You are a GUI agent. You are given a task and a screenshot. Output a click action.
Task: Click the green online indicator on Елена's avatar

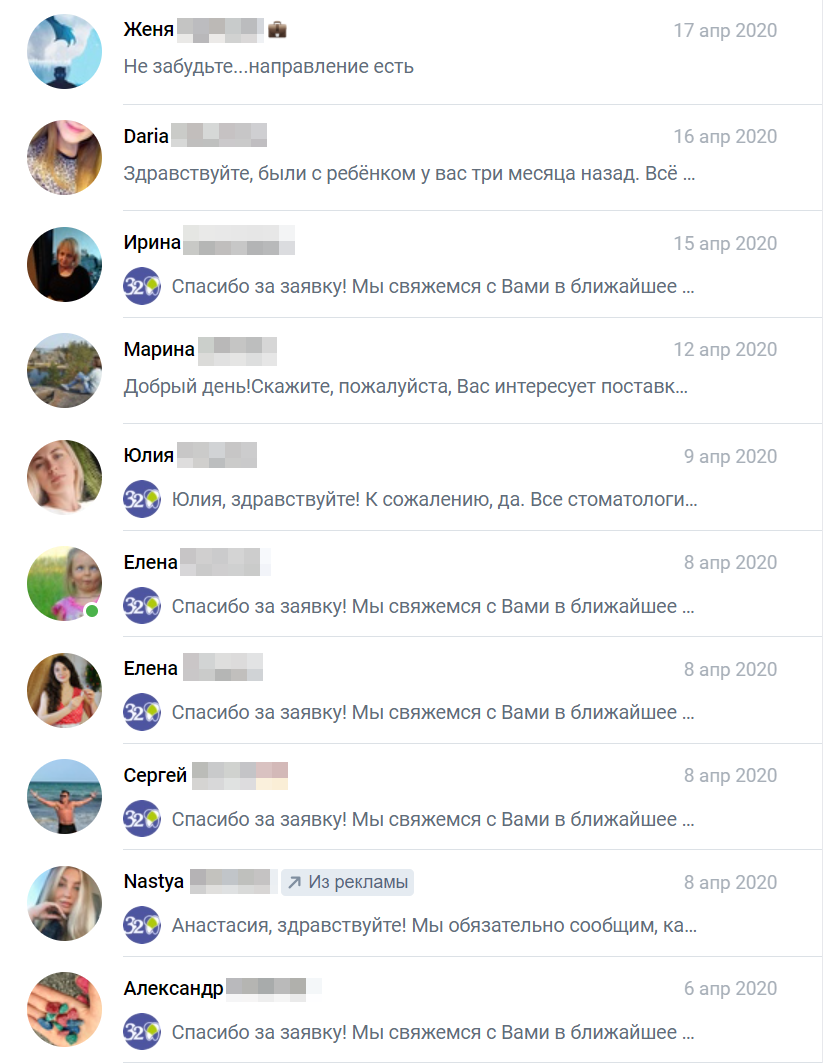point(92,611)
